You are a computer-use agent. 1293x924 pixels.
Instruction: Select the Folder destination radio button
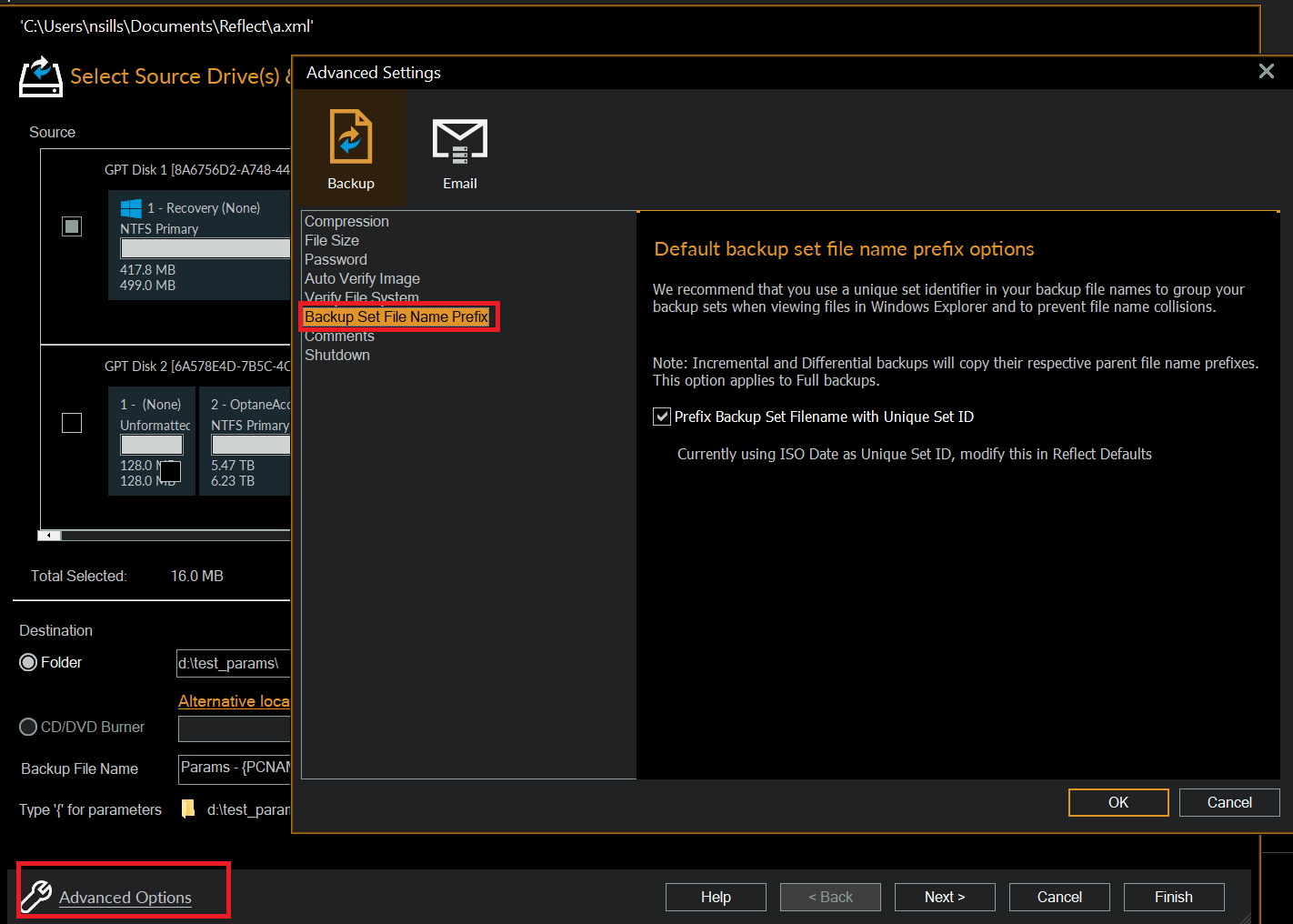28,662
